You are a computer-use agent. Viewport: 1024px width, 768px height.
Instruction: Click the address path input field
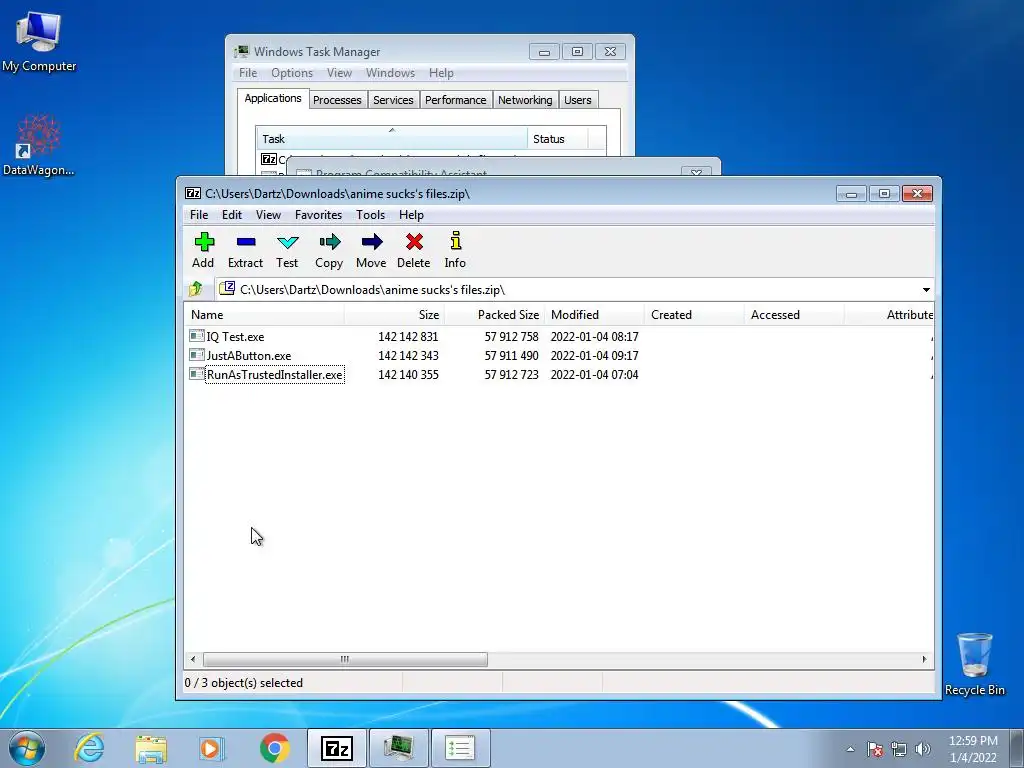click(567, 289)
